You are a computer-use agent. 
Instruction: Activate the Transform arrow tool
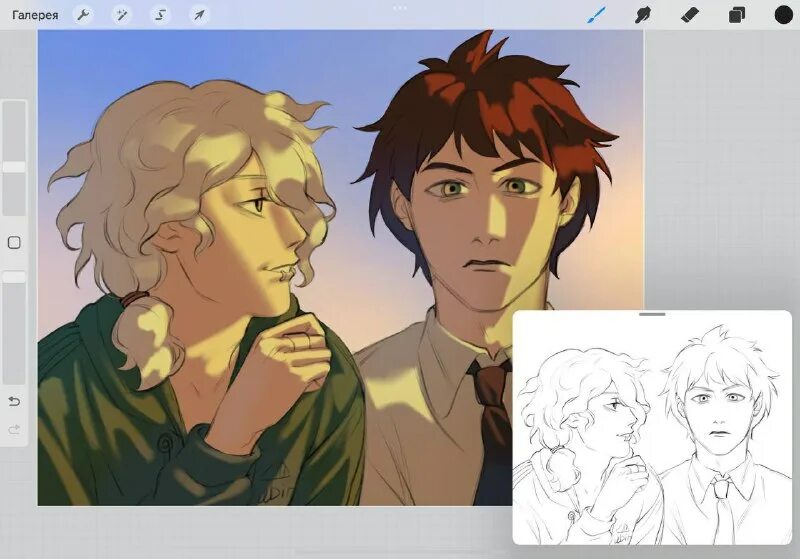(199, 15)
